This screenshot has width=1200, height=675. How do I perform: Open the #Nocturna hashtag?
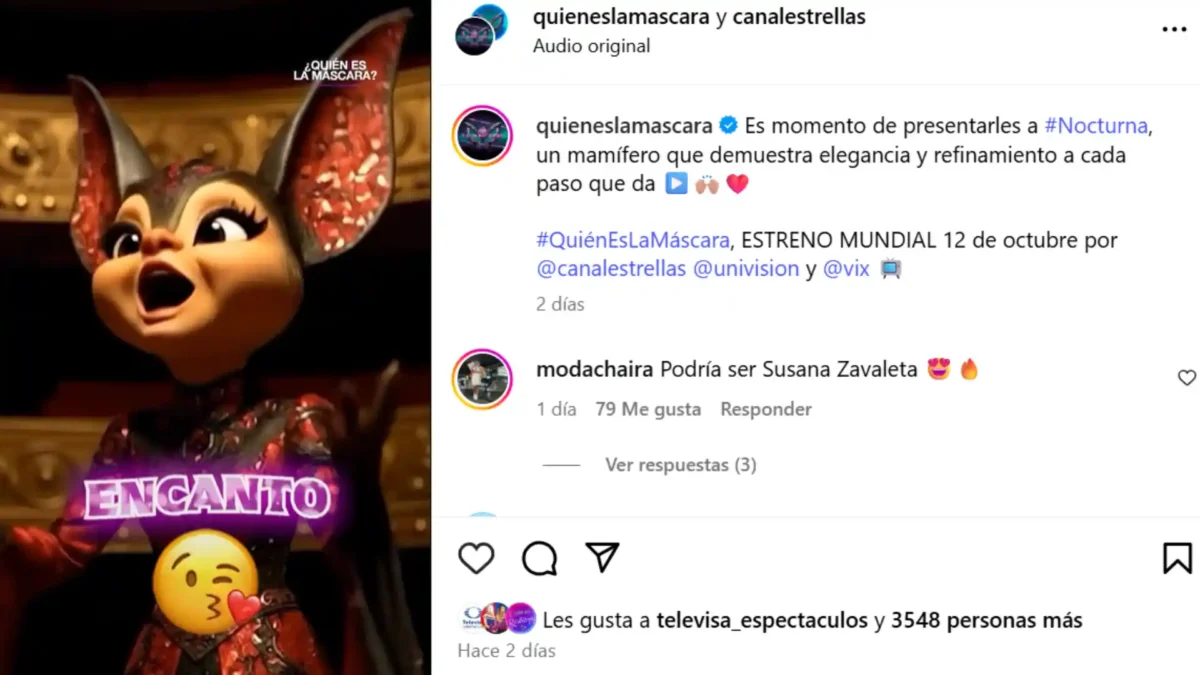coord(1097,126)
